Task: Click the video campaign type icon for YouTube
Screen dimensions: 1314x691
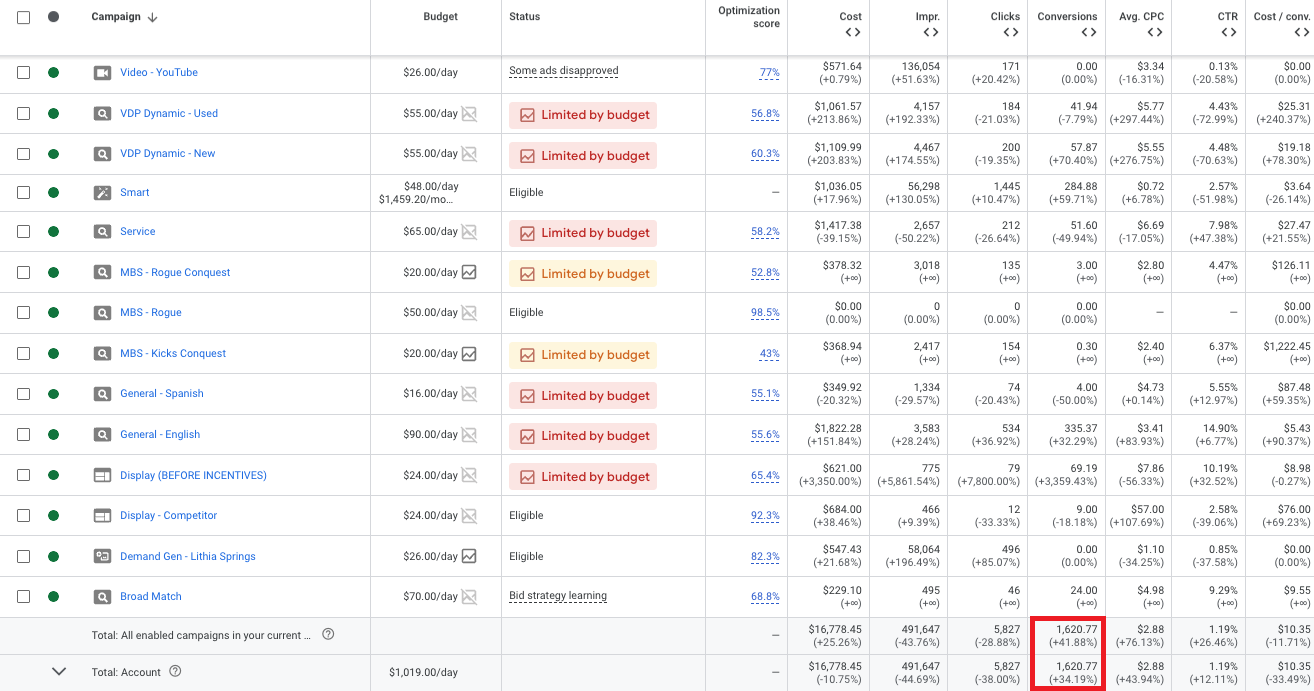Action: [102, 72]
